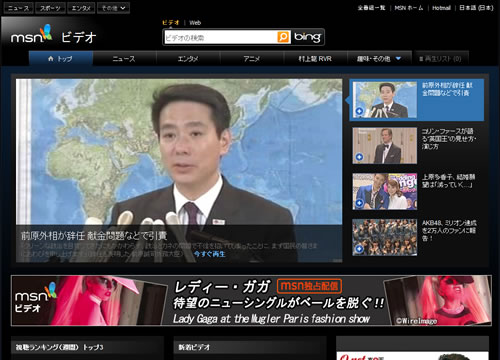The height and width of the screenshot is (360, 500).
Task: Click plus icon on 上原多香子 thumbnail
Action: pos(359,203)
